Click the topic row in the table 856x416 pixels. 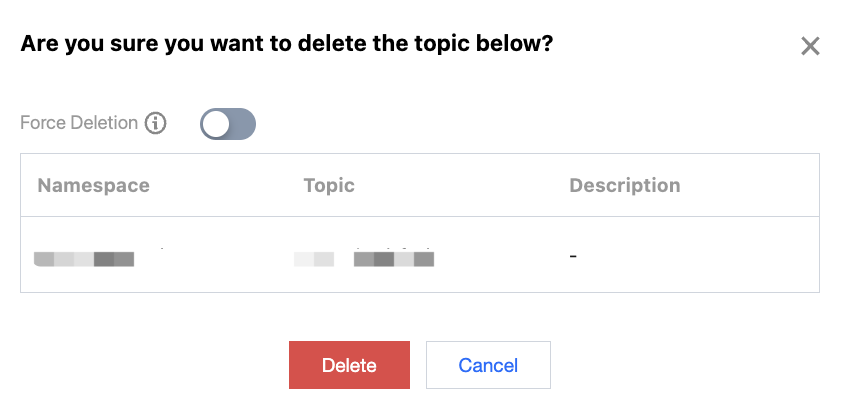pyautogui.click(x=420, y=256)
